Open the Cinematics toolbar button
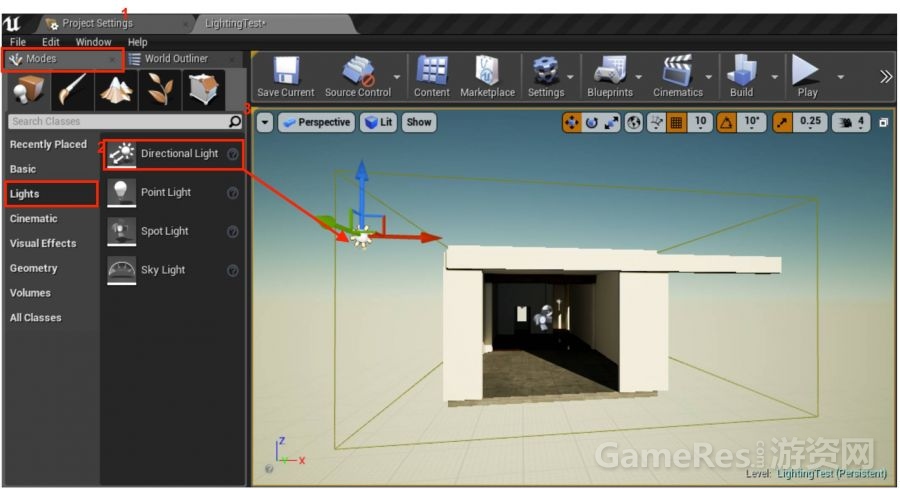Viewport: 900px width, 489px height. click(x=677, y=77)
